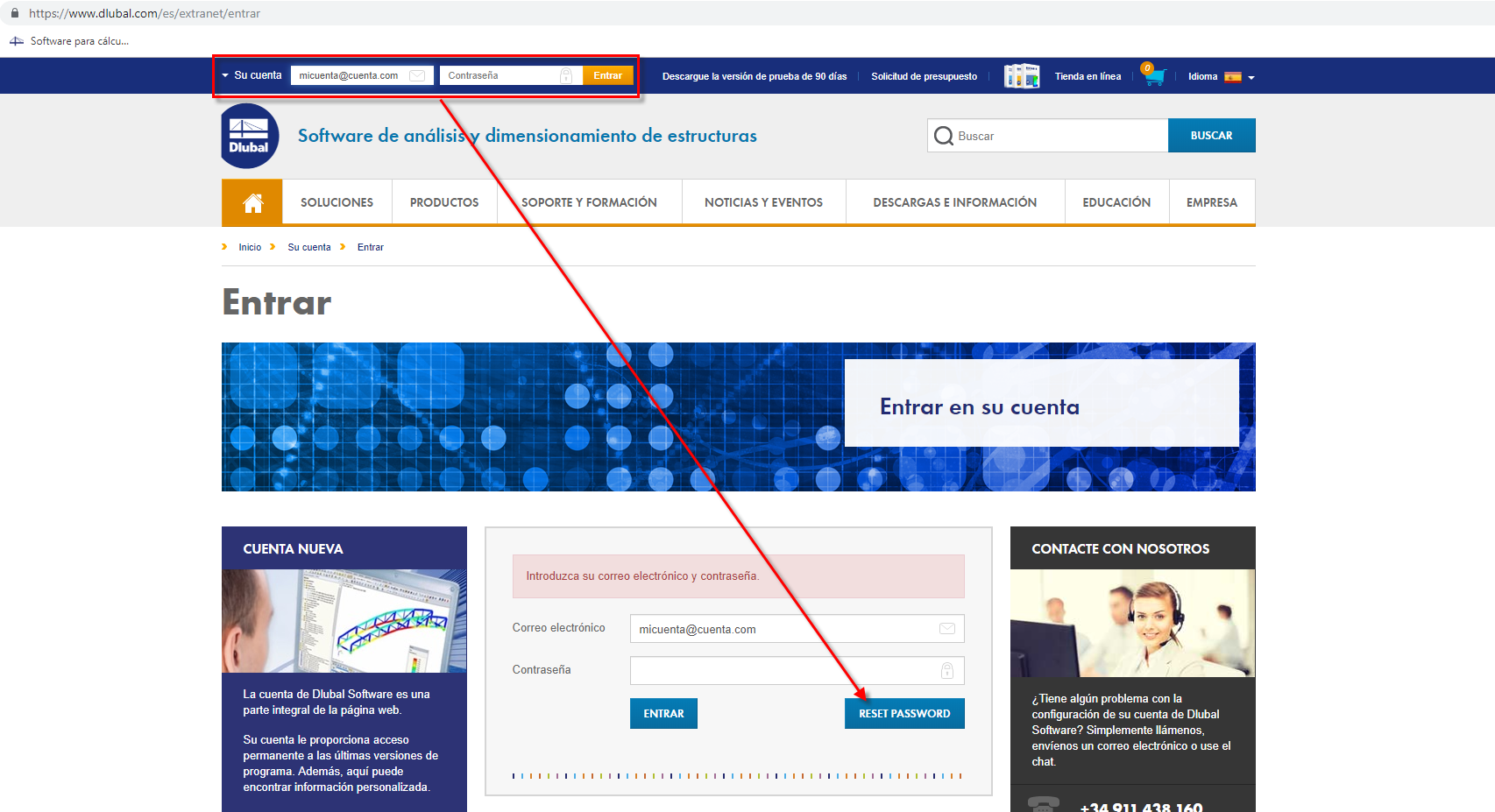Click the blue ENTRAR form button
This screenshot has width=1495, height=812.
click(663, 714)
